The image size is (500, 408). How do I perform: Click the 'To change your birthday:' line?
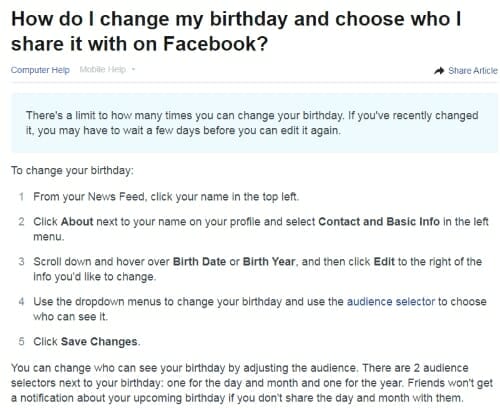tap(72, 170)
